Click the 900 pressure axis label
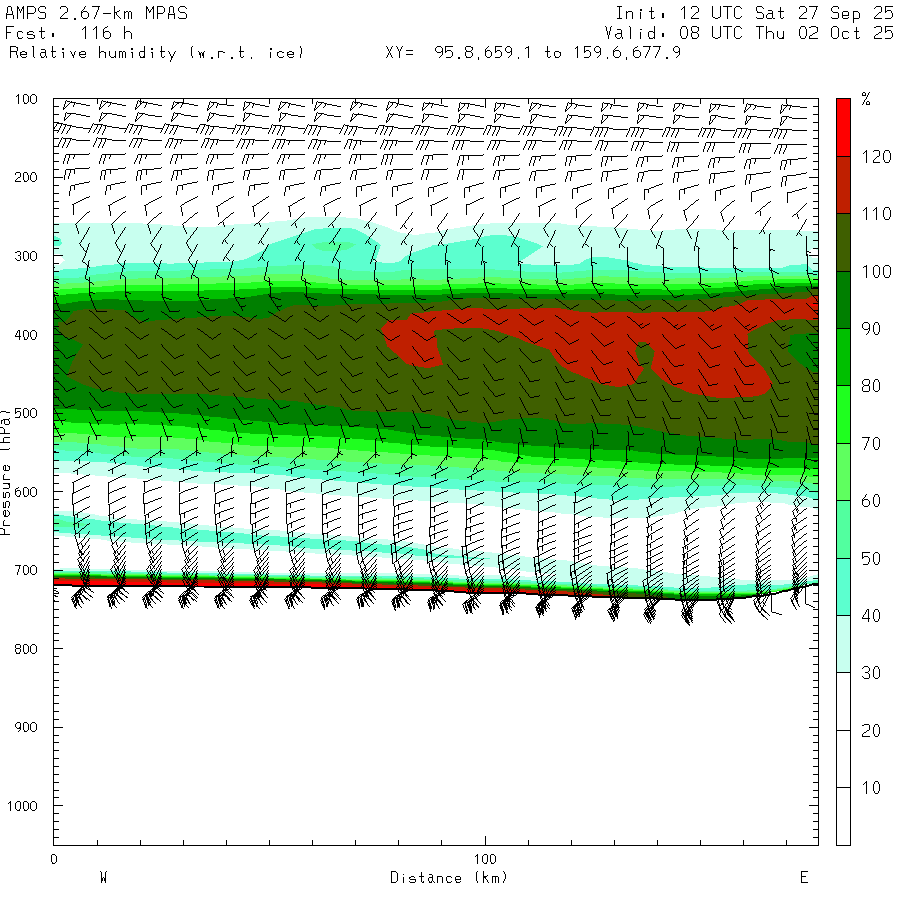 click(26, 727)
